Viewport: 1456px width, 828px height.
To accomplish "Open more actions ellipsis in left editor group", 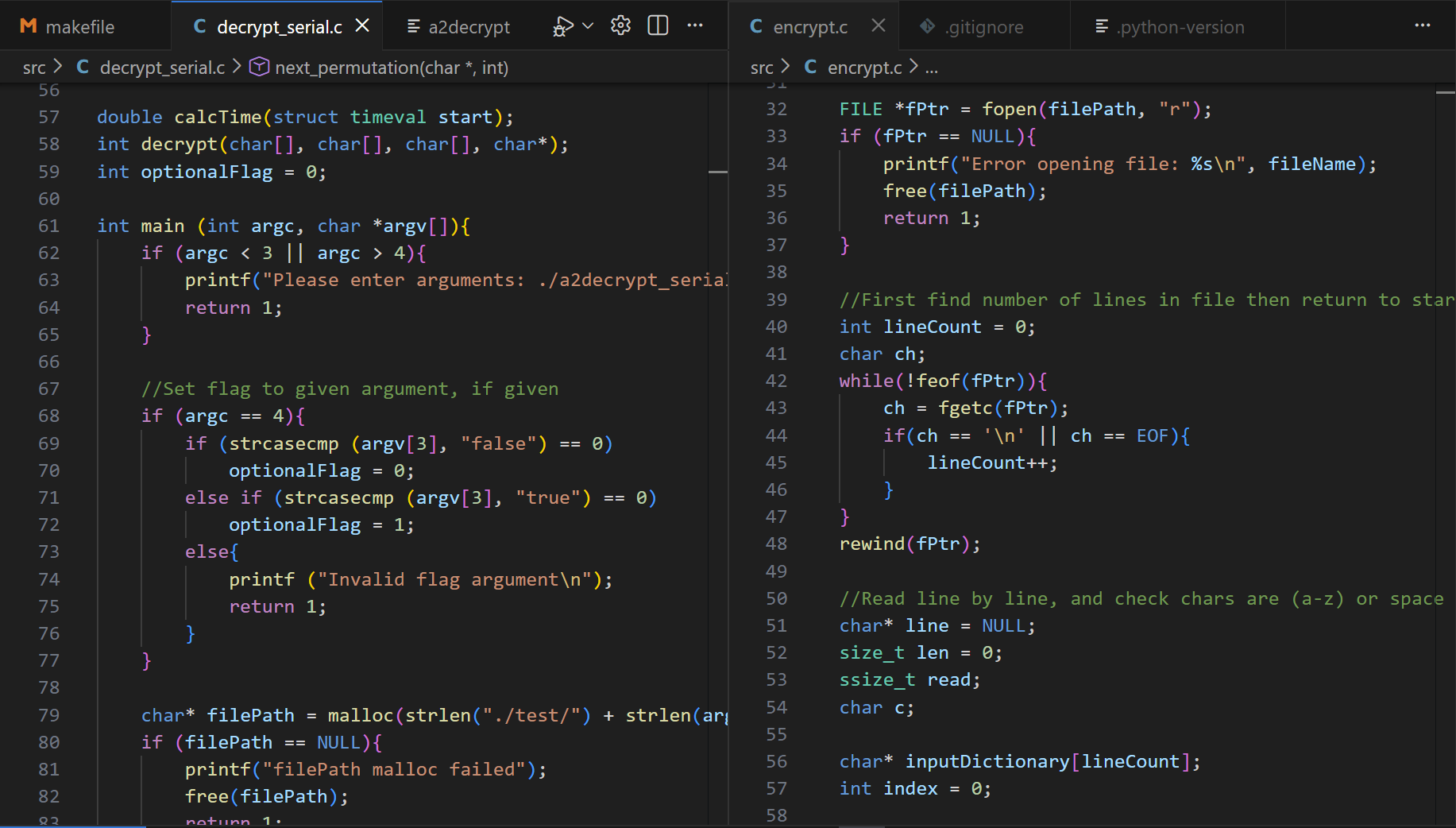I will (695, 25).
